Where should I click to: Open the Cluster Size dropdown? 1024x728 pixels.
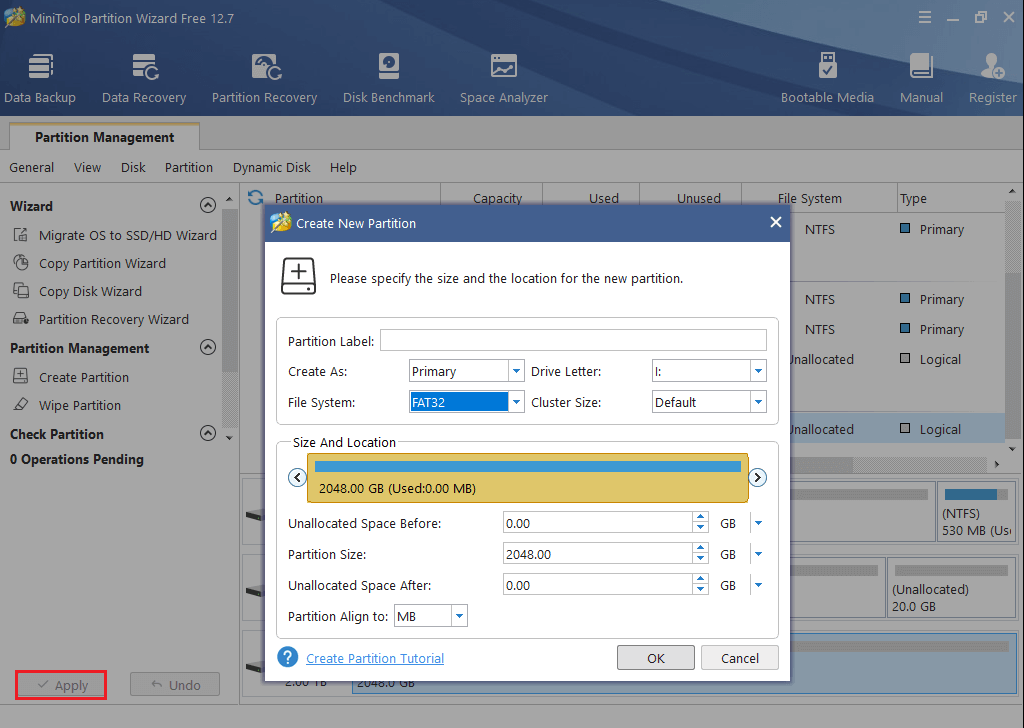tap(758, 402)
